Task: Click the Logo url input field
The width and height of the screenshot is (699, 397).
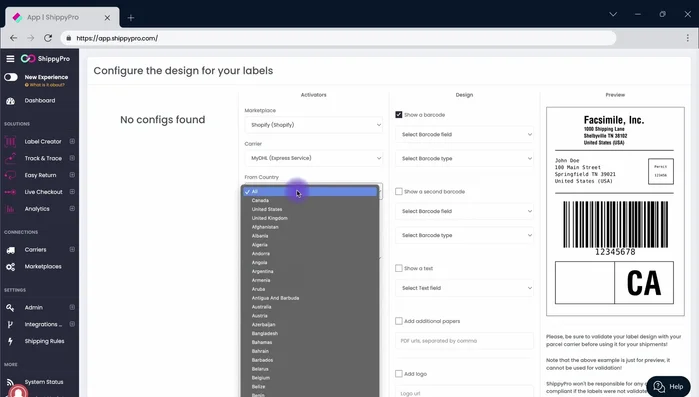Action: pos(464,391)
